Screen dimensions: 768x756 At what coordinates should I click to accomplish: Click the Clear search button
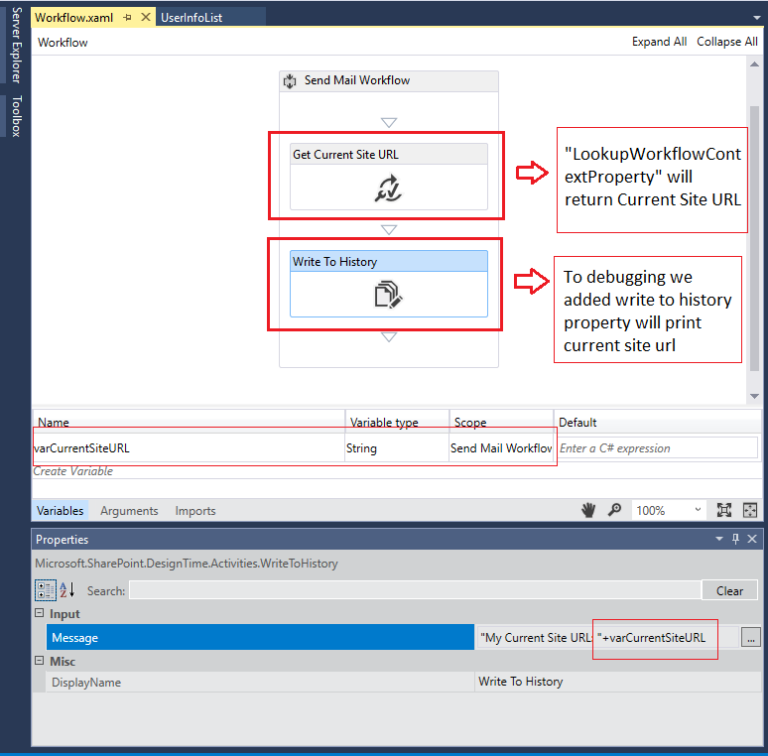730,591
